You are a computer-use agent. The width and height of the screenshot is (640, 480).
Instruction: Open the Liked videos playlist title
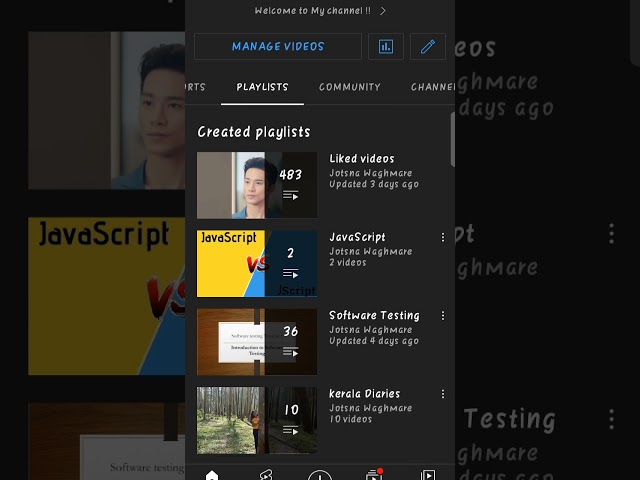click(x=362, y=159)
